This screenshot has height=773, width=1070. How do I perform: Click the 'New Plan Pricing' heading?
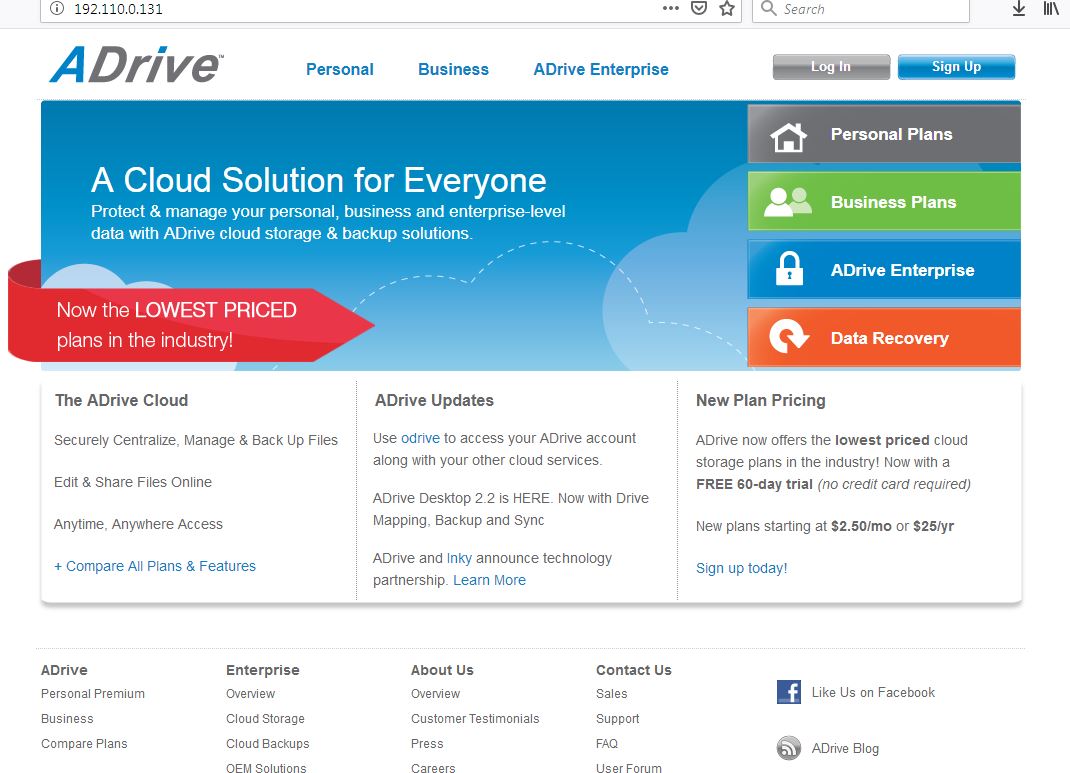[x=761, y=400]
